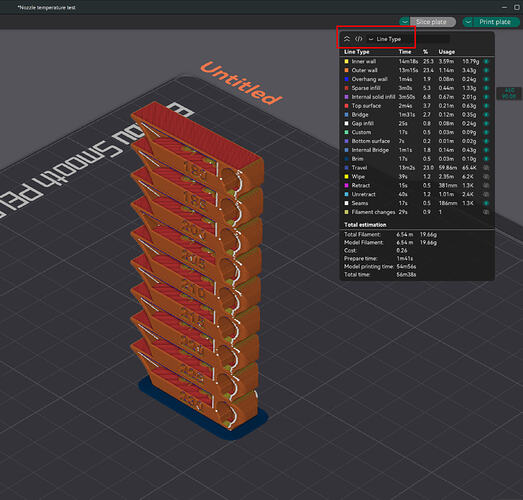Hide Brim lines via eye icon
This screenshot has width=523, height=500.
[x=486, y=159]
